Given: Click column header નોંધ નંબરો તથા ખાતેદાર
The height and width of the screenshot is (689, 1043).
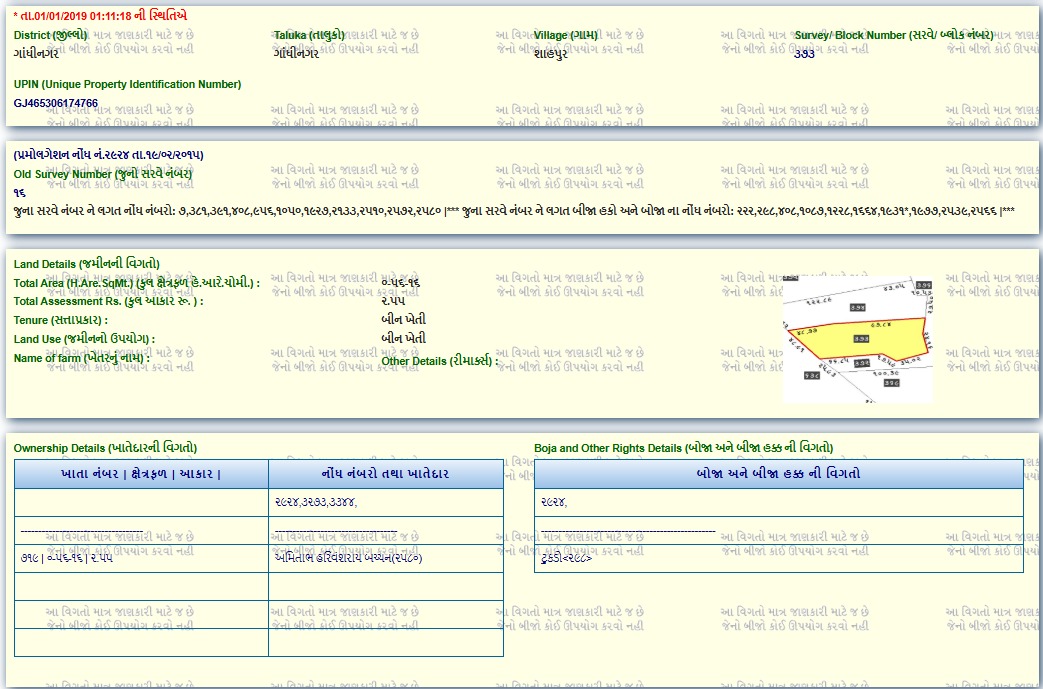Looking at the screenshot, I should (x=386, y=474).
